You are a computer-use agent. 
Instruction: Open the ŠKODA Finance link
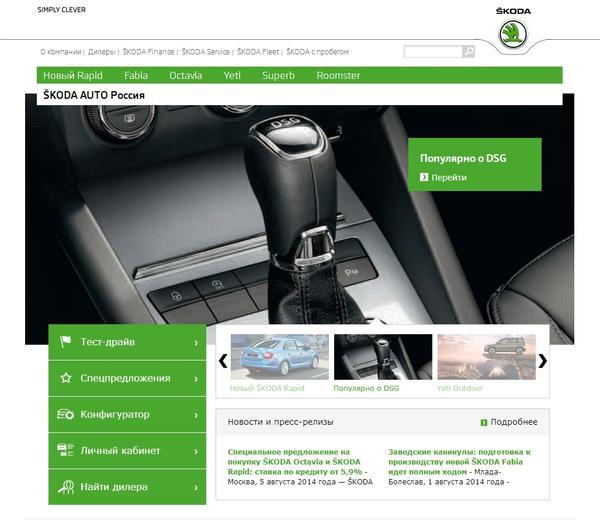point(148,52)
